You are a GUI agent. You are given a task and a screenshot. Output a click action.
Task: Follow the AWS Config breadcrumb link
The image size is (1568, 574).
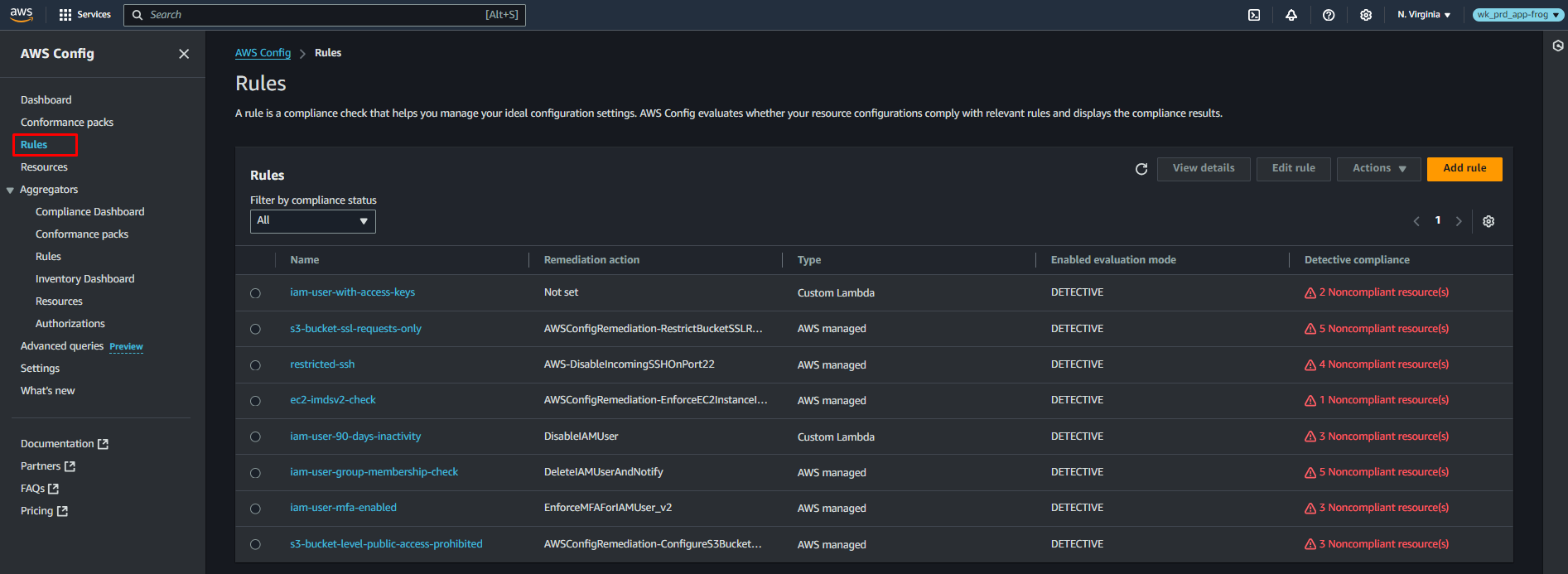click(263, 53)
